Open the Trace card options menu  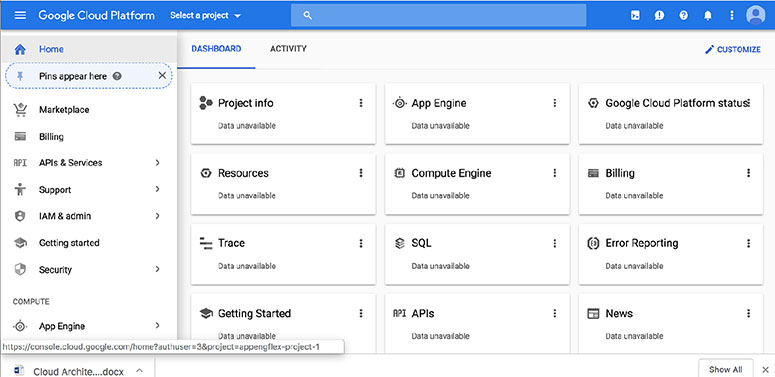(361, 243)
